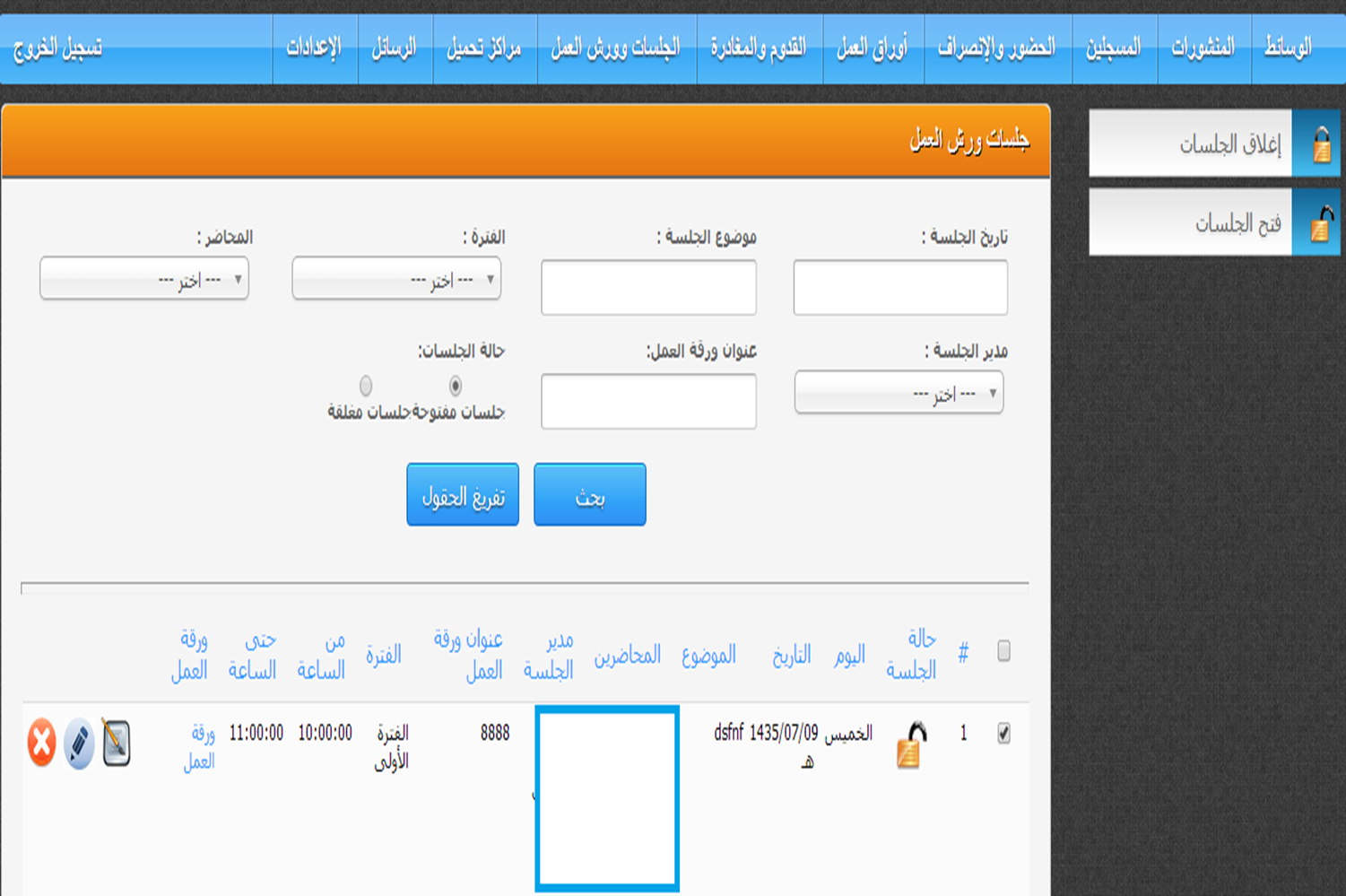This screenshot has width=1346, height=896.
Task: Open the مدير الجلسة dropdown
Action: 899,393
